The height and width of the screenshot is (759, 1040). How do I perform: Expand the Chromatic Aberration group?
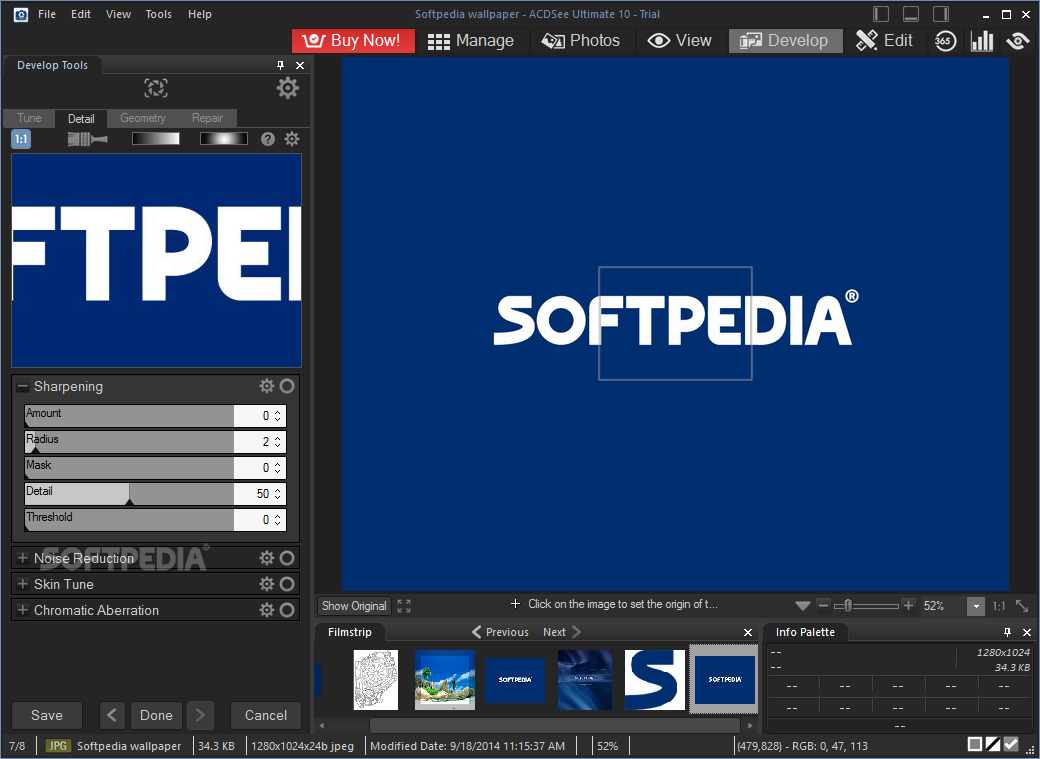23,610
